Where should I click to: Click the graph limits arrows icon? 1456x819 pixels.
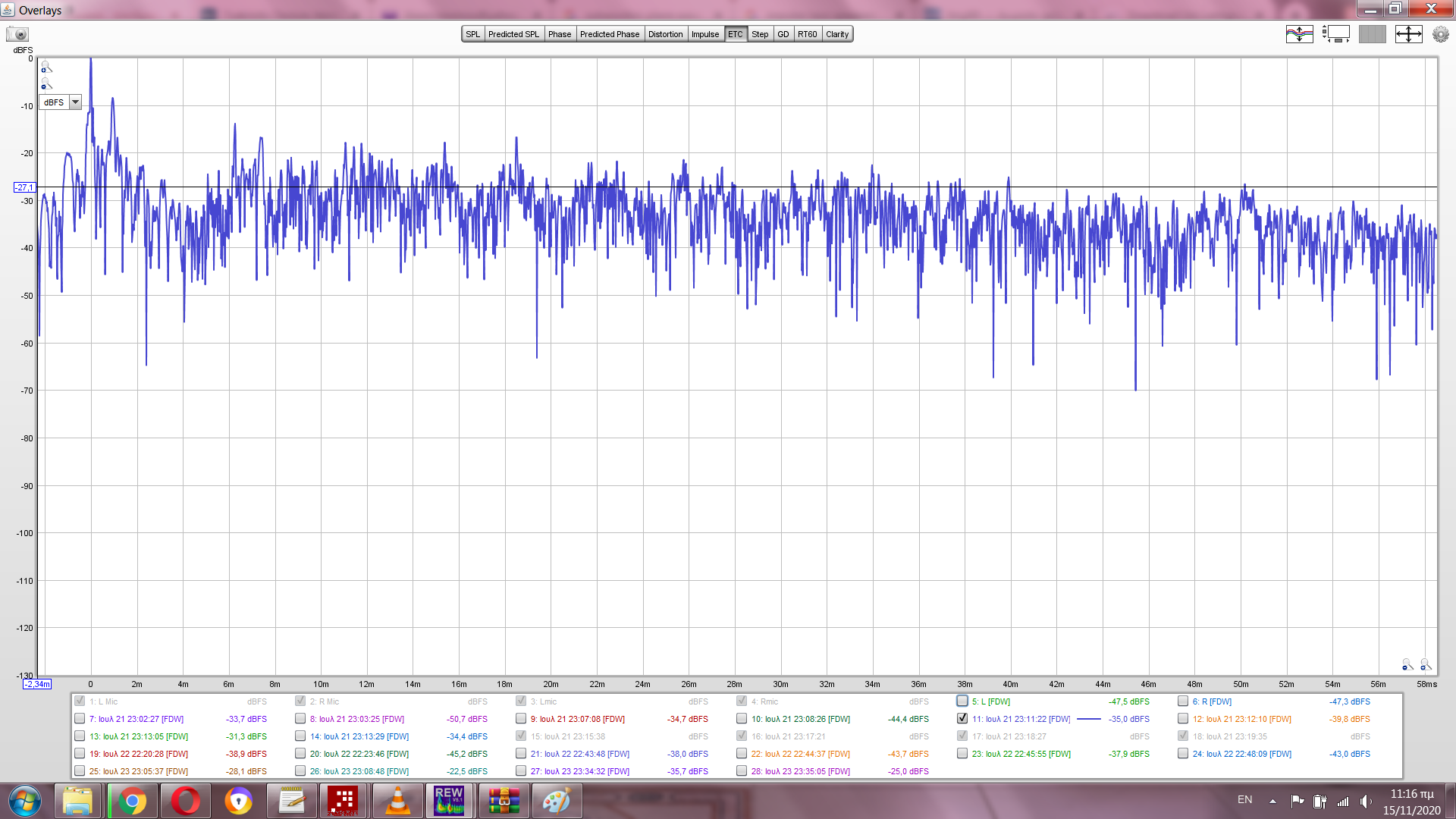pos(1408,34)
